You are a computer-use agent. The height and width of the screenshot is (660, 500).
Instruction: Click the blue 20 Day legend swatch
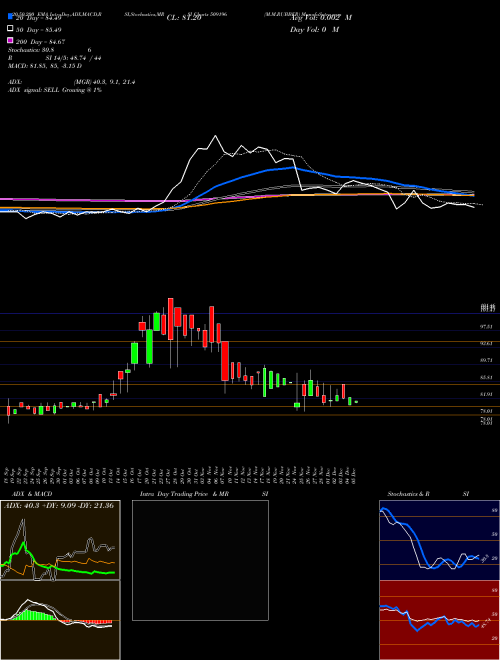(x=10, y=16)
